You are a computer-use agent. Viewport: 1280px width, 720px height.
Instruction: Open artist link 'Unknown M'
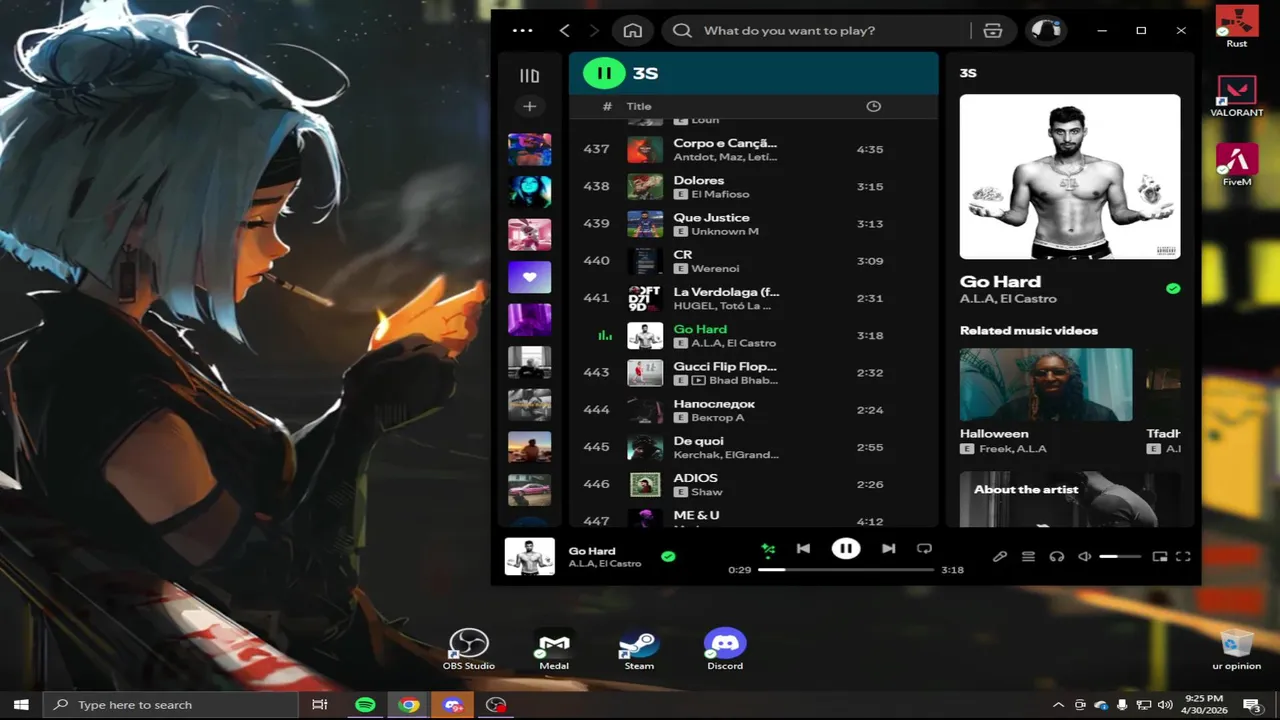pyautogui.click(x=725, y=231)
